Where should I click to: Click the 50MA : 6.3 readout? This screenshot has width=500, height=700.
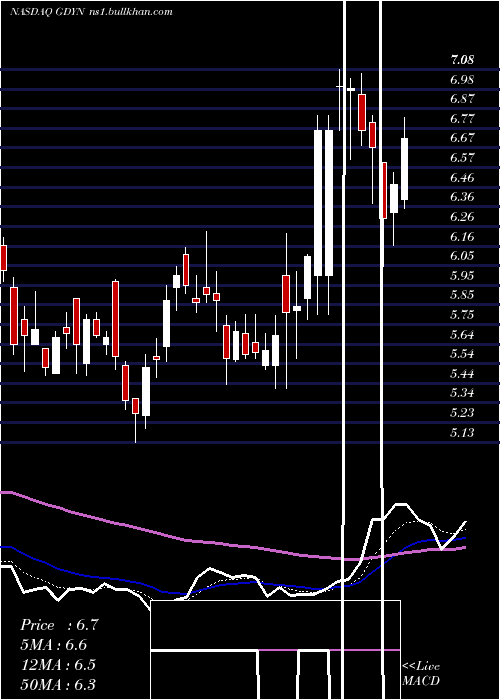pyautogui.click(x=58, y=684)
